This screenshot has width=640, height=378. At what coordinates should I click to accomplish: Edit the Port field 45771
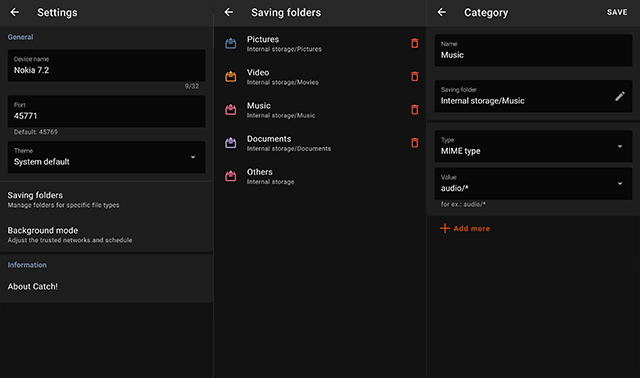pyautogui.click(x=107, y=111)
